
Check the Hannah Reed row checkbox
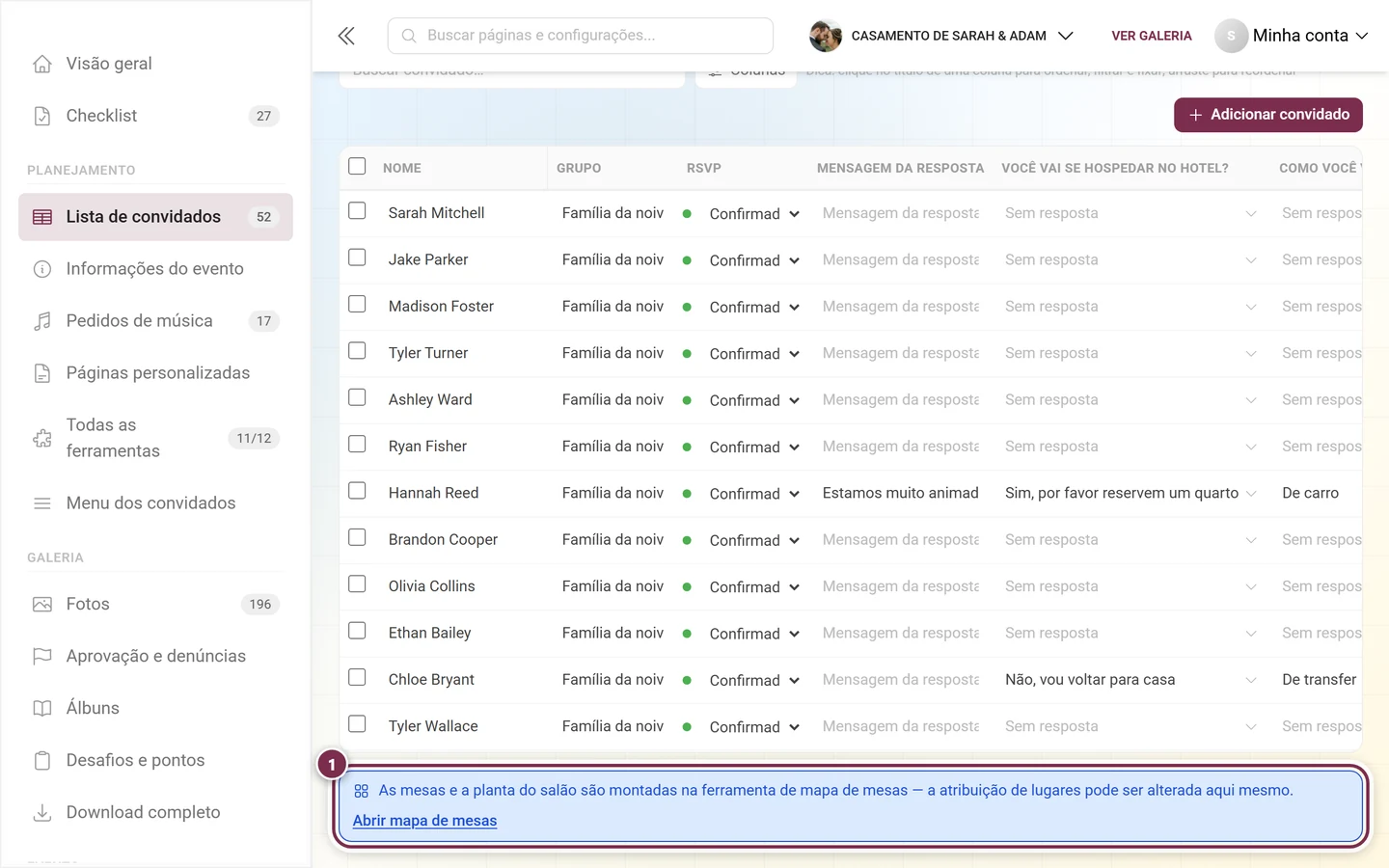(x=357, y=491)
